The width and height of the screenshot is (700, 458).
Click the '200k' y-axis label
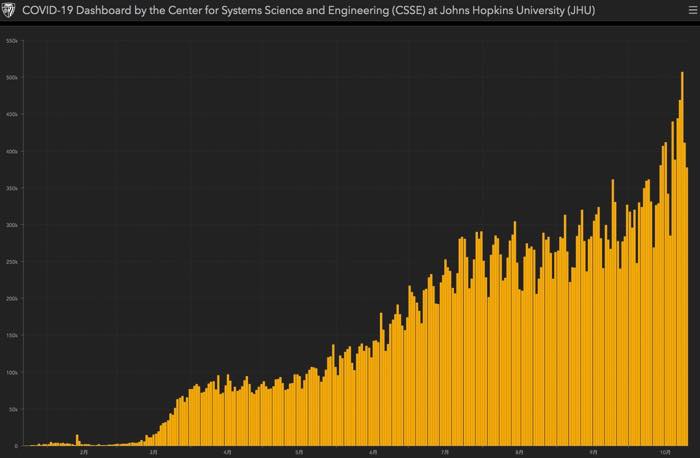[12, 299]
